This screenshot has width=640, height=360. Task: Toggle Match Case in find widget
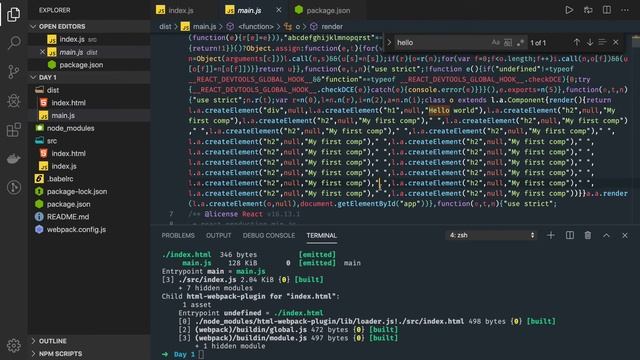pyautogui.click(x=495, y=42)
